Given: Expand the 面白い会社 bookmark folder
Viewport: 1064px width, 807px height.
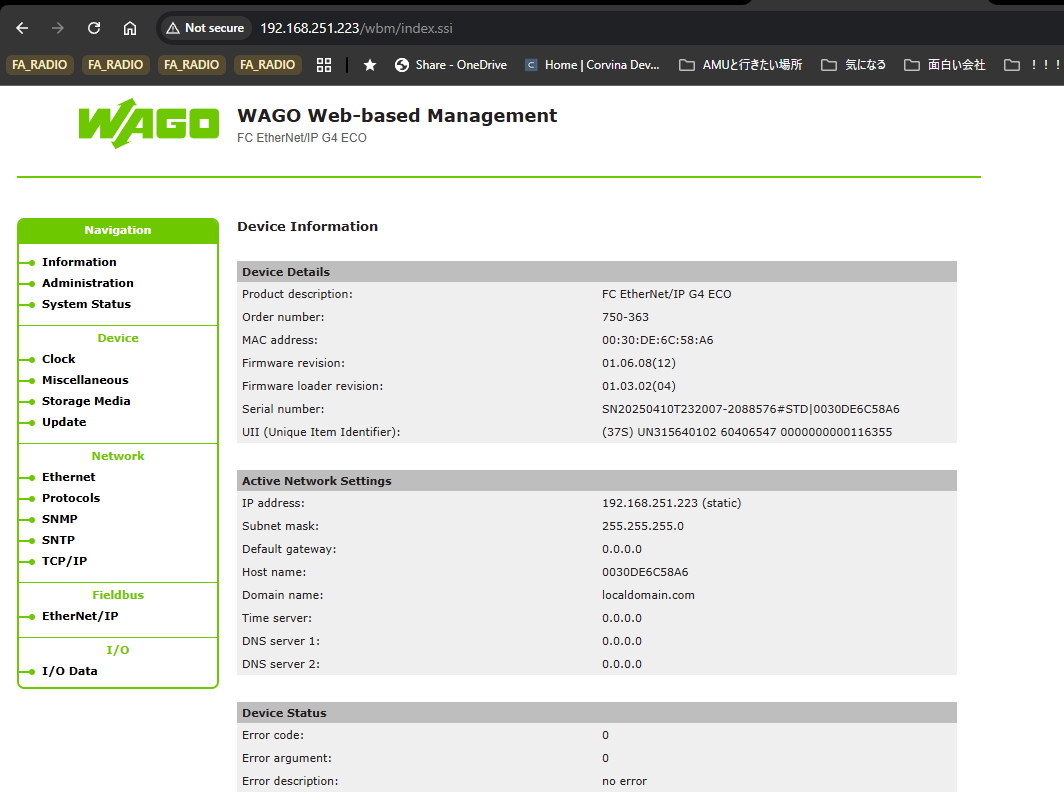Looking at the screenshot, I should pos(945,65).
